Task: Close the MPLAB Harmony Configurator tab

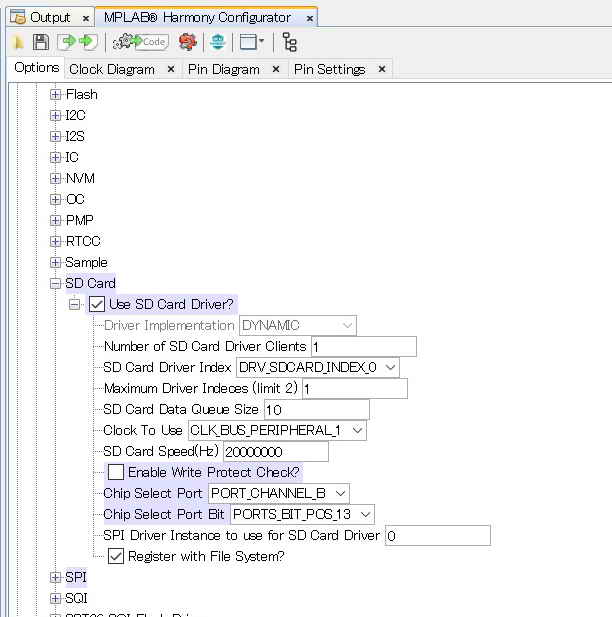Action: tap(310, 18)
